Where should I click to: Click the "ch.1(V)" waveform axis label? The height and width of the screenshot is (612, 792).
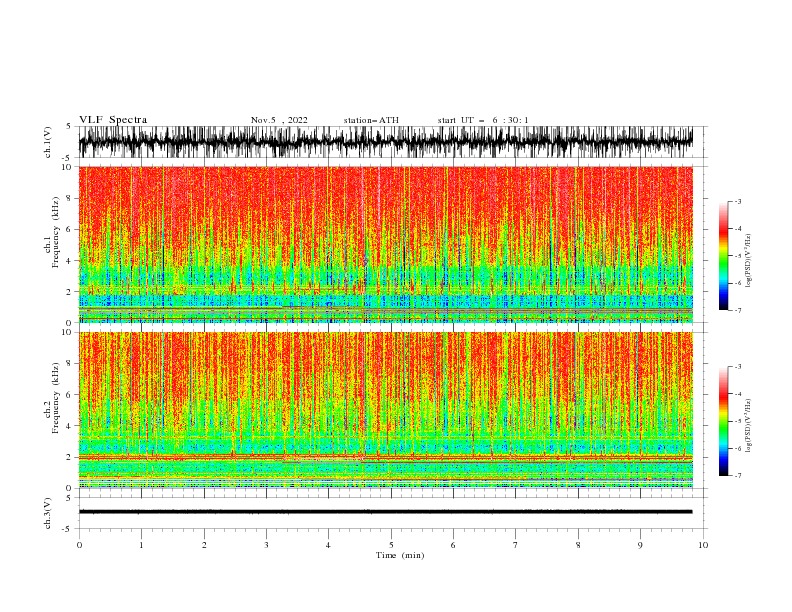pos(47,142)
